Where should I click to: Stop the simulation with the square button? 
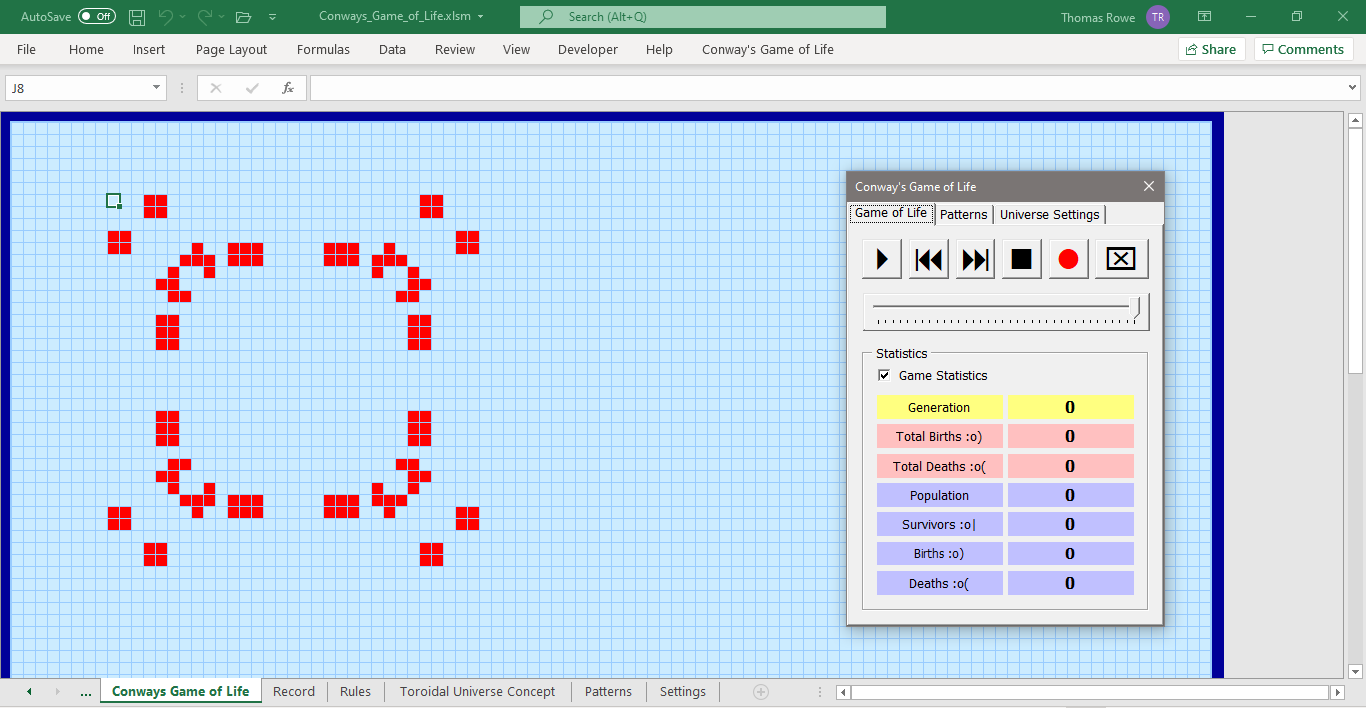pos(1022,259)
